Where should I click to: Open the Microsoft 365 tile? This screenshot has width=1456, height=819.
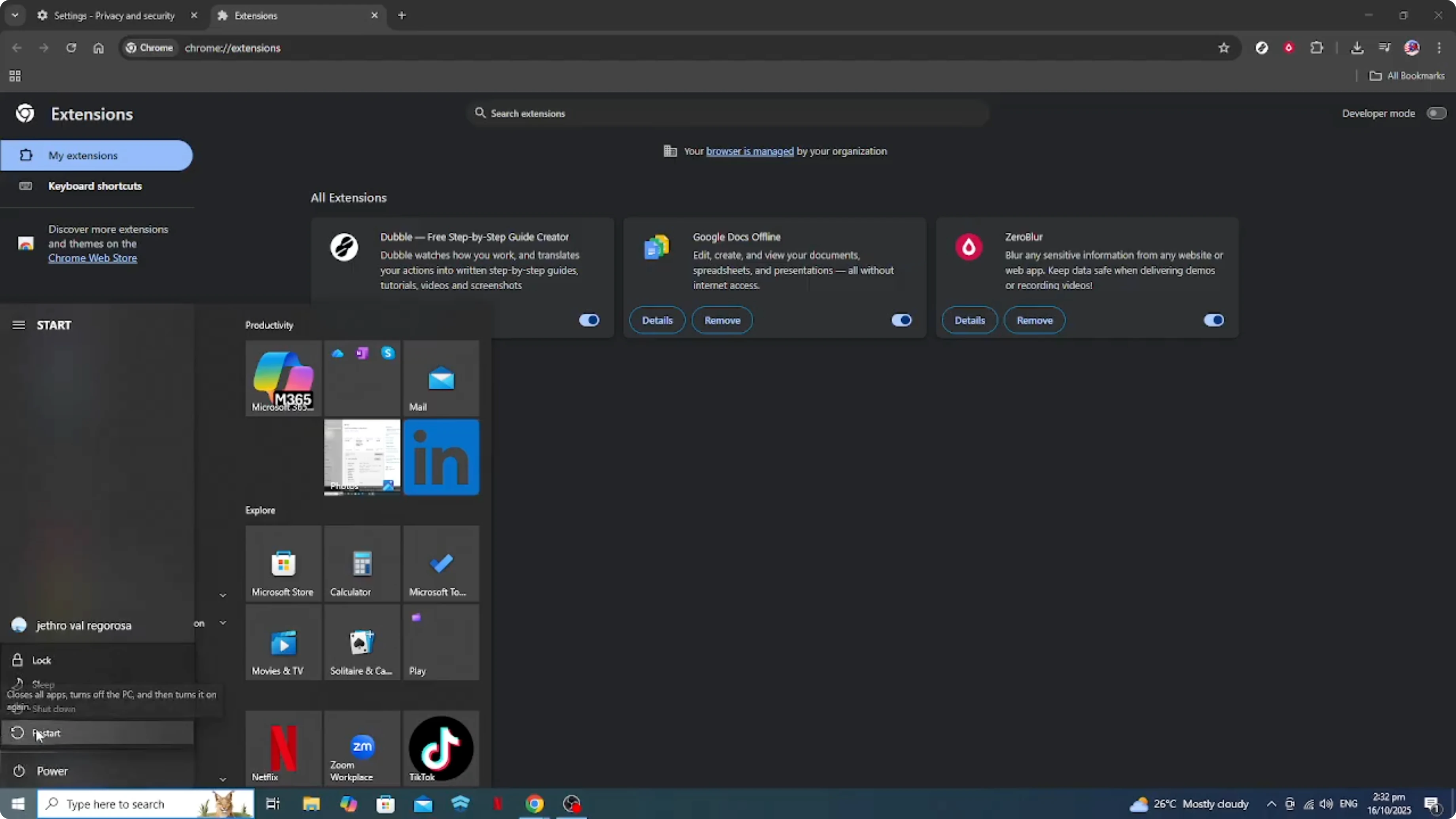tap(283, 378)
